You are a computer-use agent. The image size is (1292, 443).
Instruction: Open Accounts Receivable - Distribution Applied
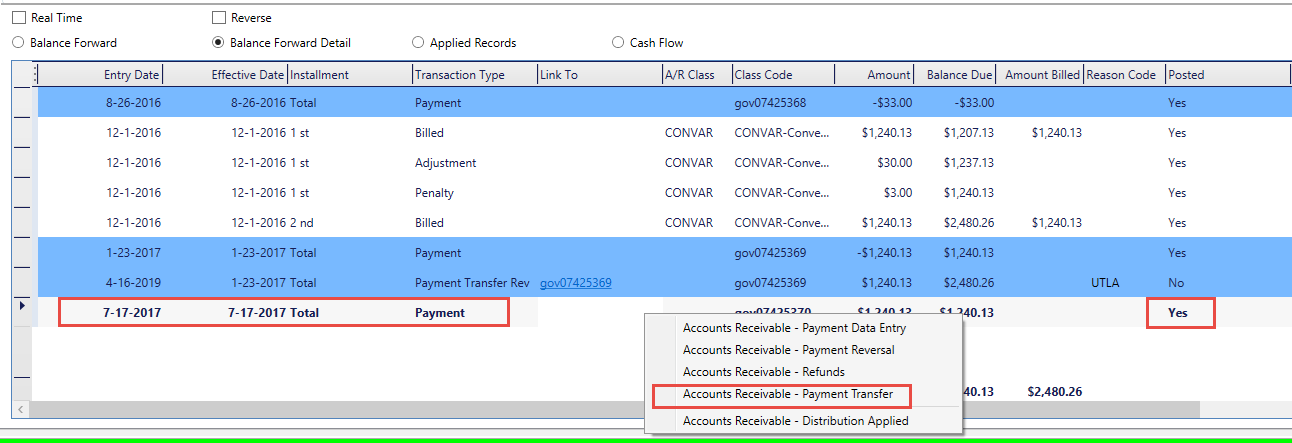point(795,421)
